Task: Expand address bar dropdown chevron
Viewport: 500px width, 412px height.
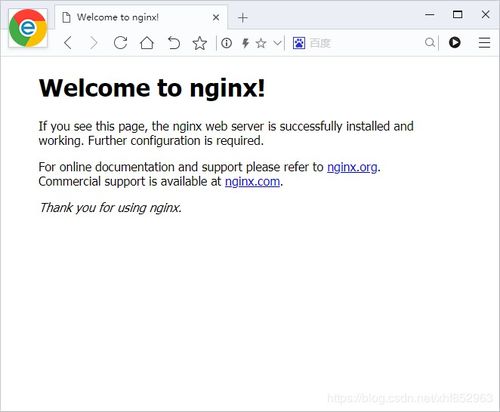Action: [x=277, y=43]
